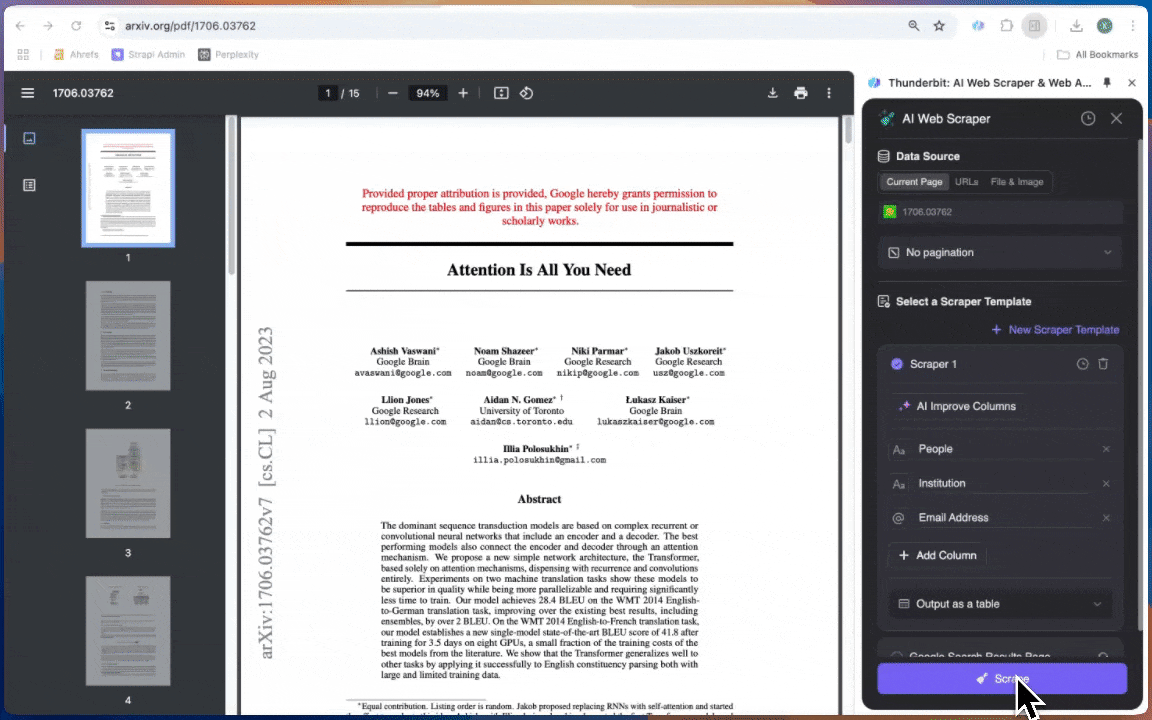This screenshot has height=720, width=1152.
Task: Open the Perplexity bookmark
Action: click(x=228, y=54)
